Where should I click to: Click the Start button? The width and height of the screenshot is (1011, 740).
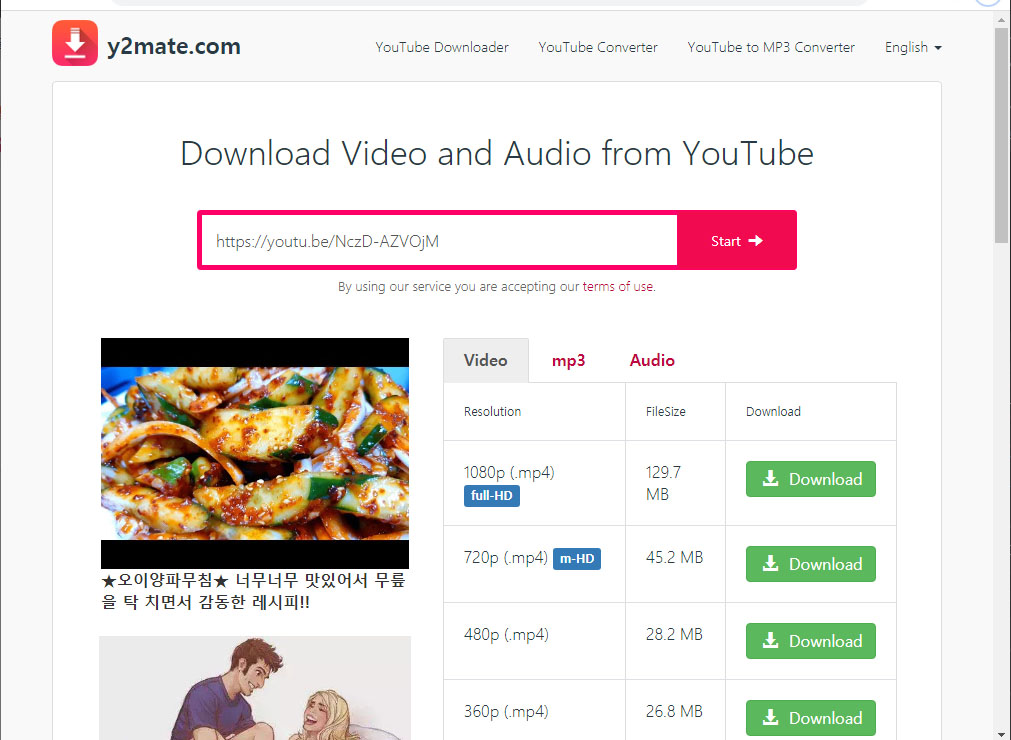(736, 240)
